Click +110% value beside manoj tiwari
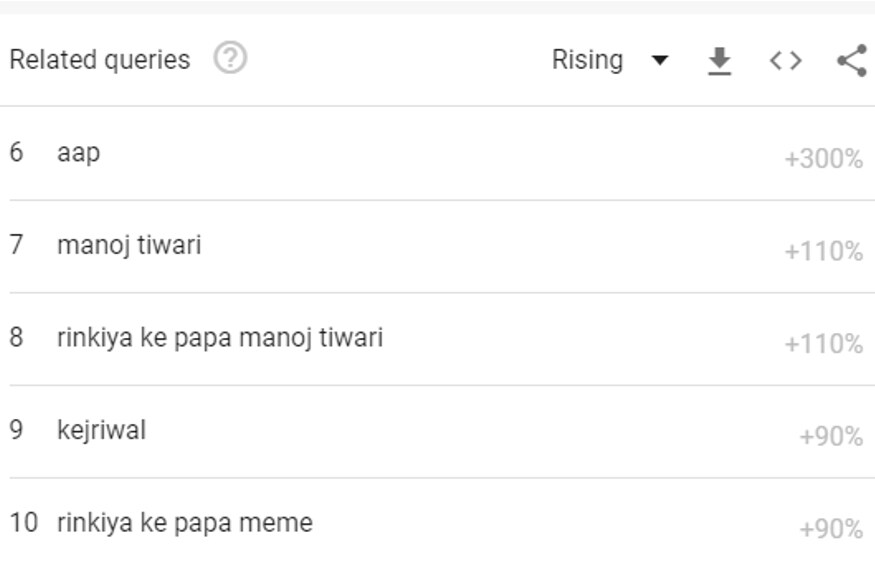Image resolution: width=875 pixels, height=583 pixels. [824, 251]
